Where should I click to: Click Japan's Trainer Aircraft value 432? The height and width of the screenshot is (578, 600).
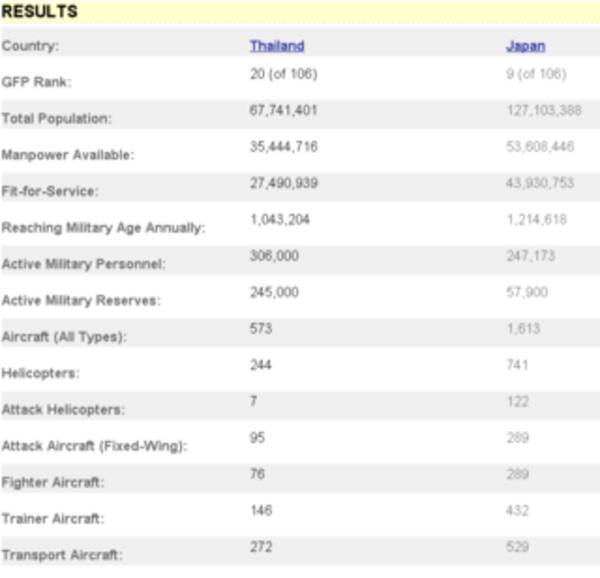(x=518, y=510)
